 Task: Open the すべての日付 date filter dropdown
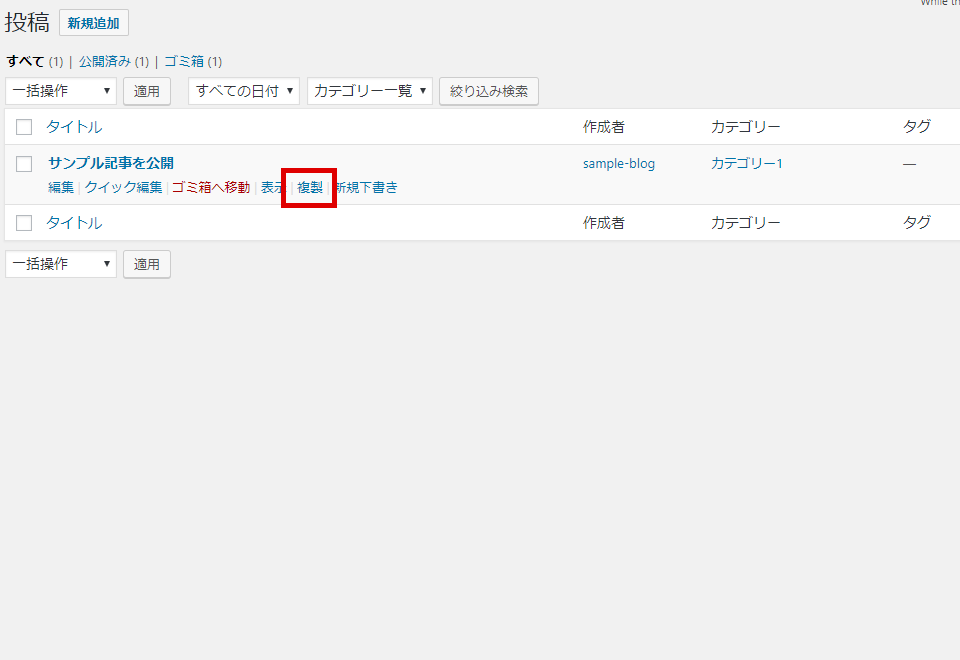coord(243,90)
